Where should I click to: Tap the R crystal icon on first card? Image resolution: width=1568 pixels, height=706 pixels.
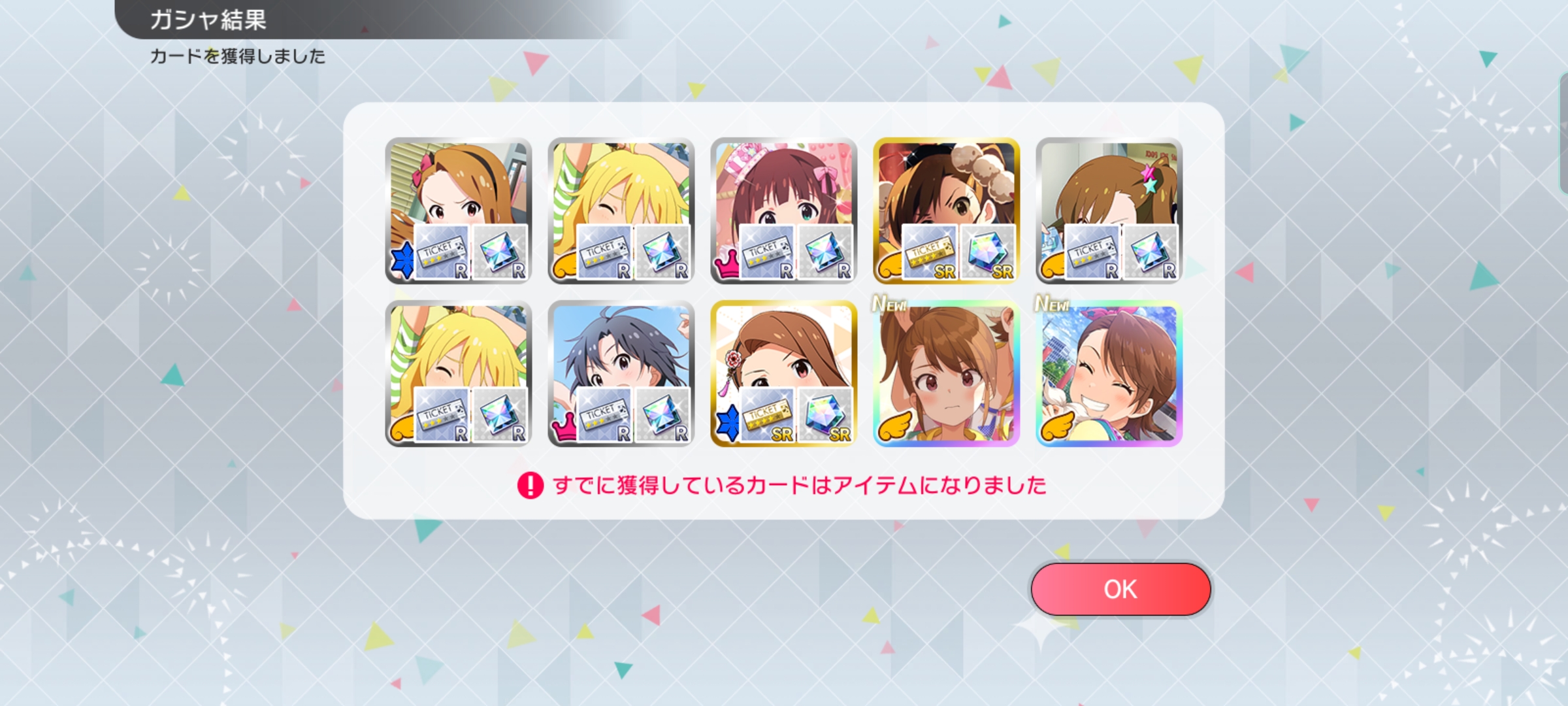tap(499, 252)
